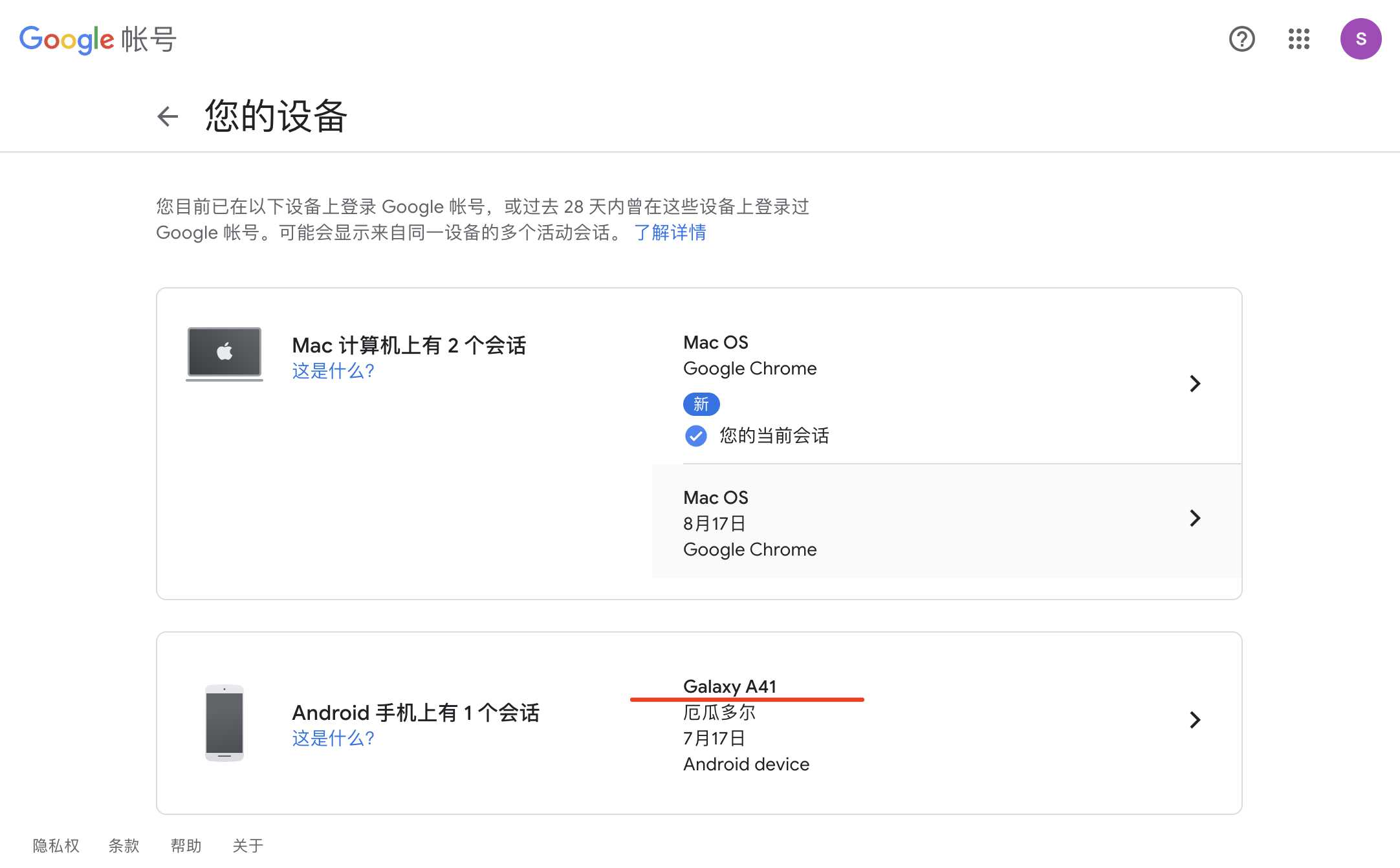
Task: Open 隐私权 footer link
Action: 56,845
